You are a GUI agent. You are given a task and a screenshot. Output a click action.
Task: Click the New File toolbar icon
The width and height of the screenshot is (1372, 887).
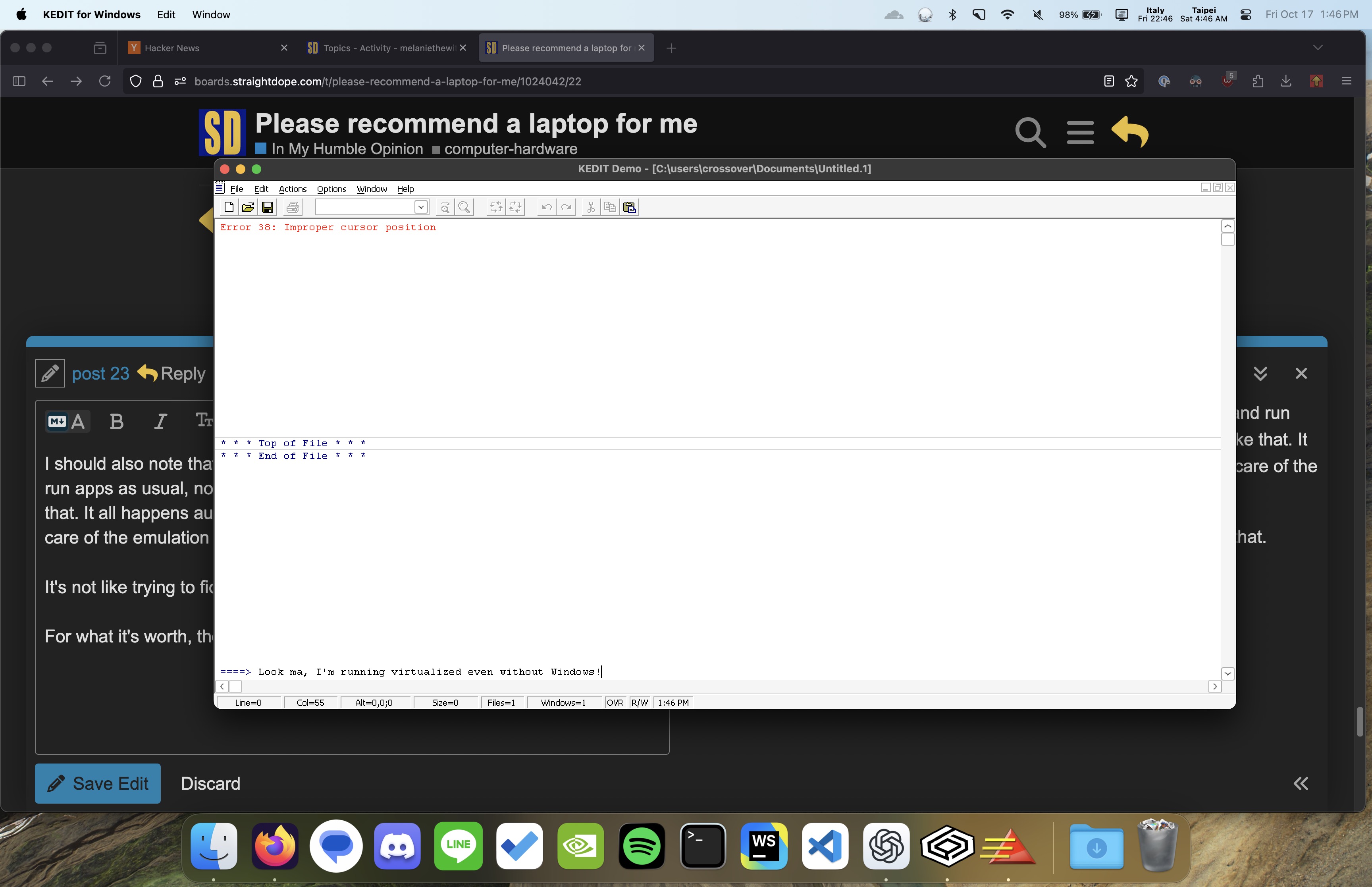(229, 207)
